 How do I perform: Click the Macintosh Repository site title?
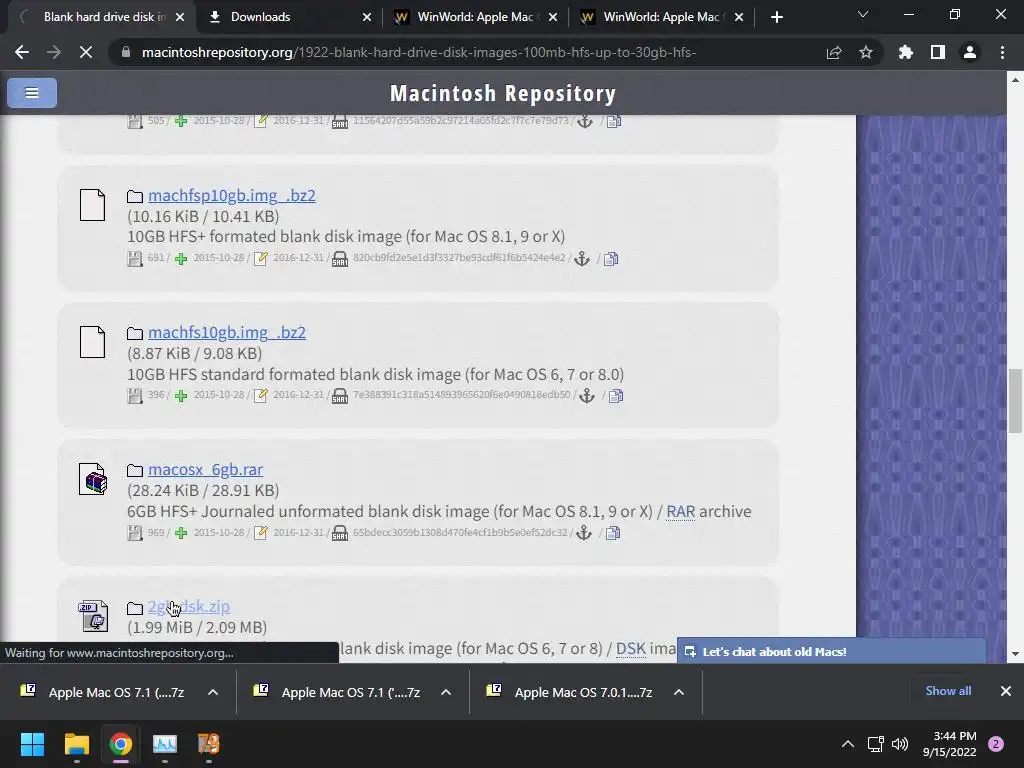[x=503, y=93]
